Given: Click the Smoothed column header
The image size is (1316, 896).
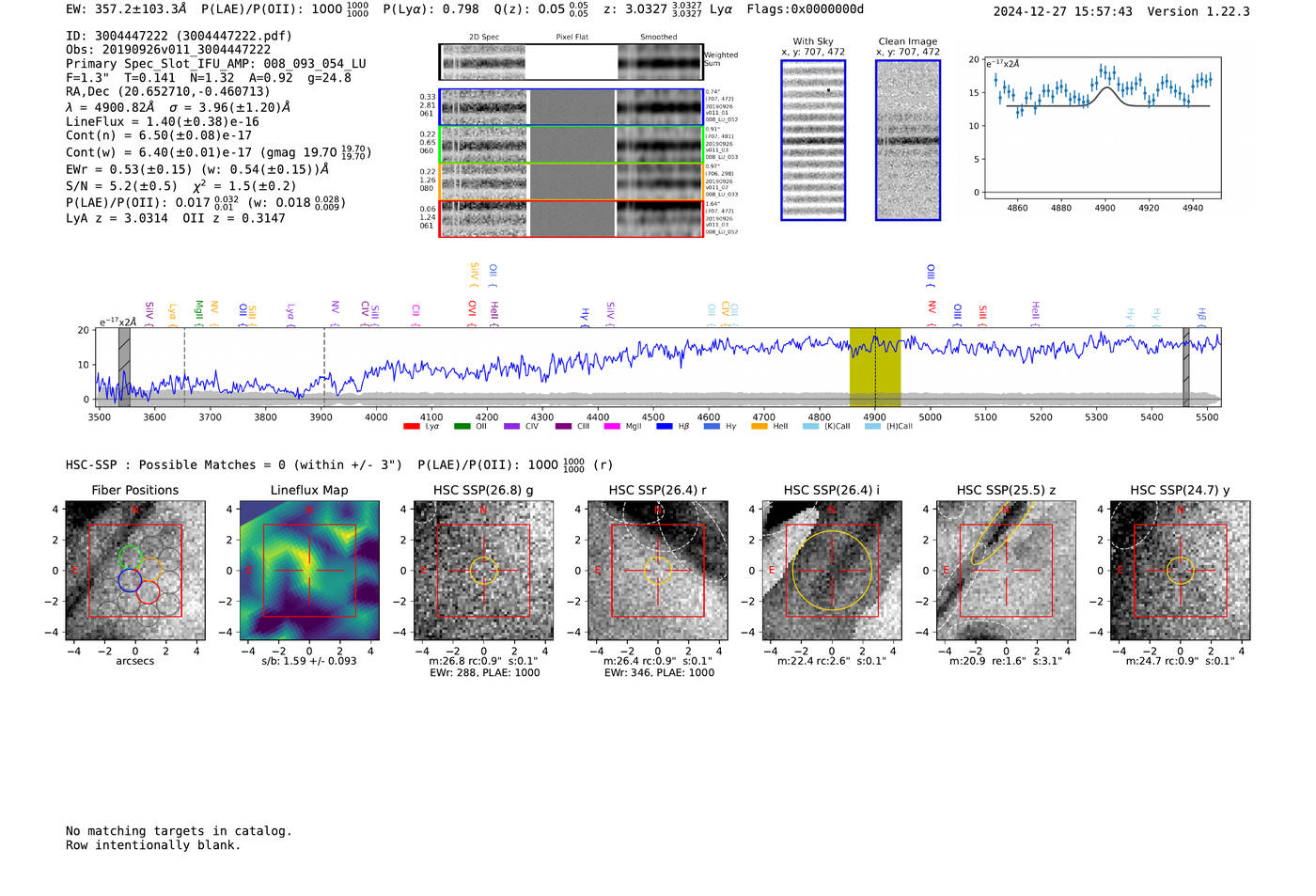Looking at the screenshot, I should point(659,38).
